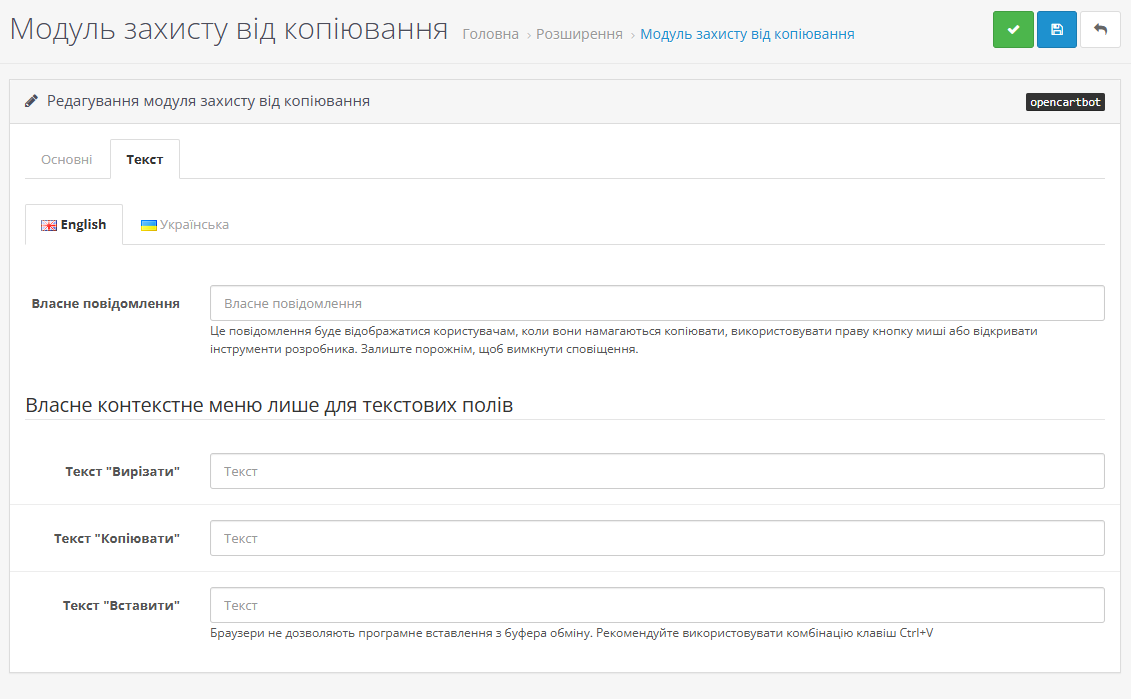
Task: Click into the Текст "Вирізати" field
Action: coord(657,471)
